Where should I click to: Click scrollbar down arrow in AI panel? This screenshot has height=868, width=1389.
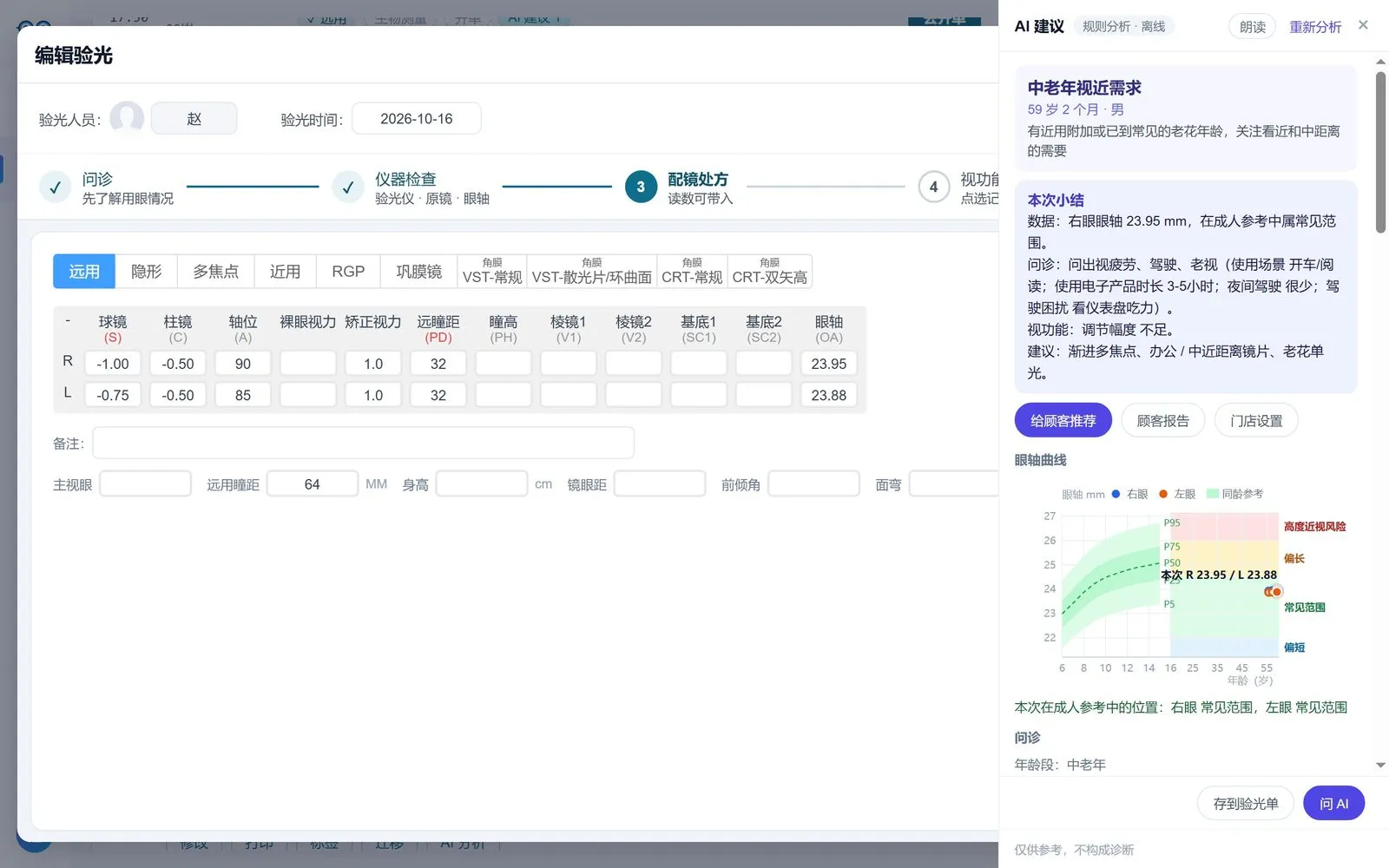(1380, 765)
